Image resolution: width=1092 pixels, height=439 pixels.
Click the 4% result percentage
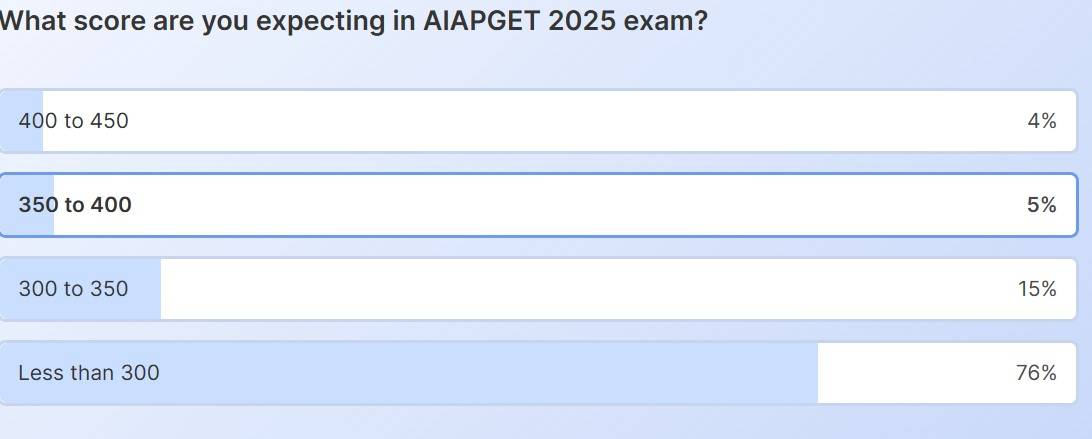pos(1041,121)
